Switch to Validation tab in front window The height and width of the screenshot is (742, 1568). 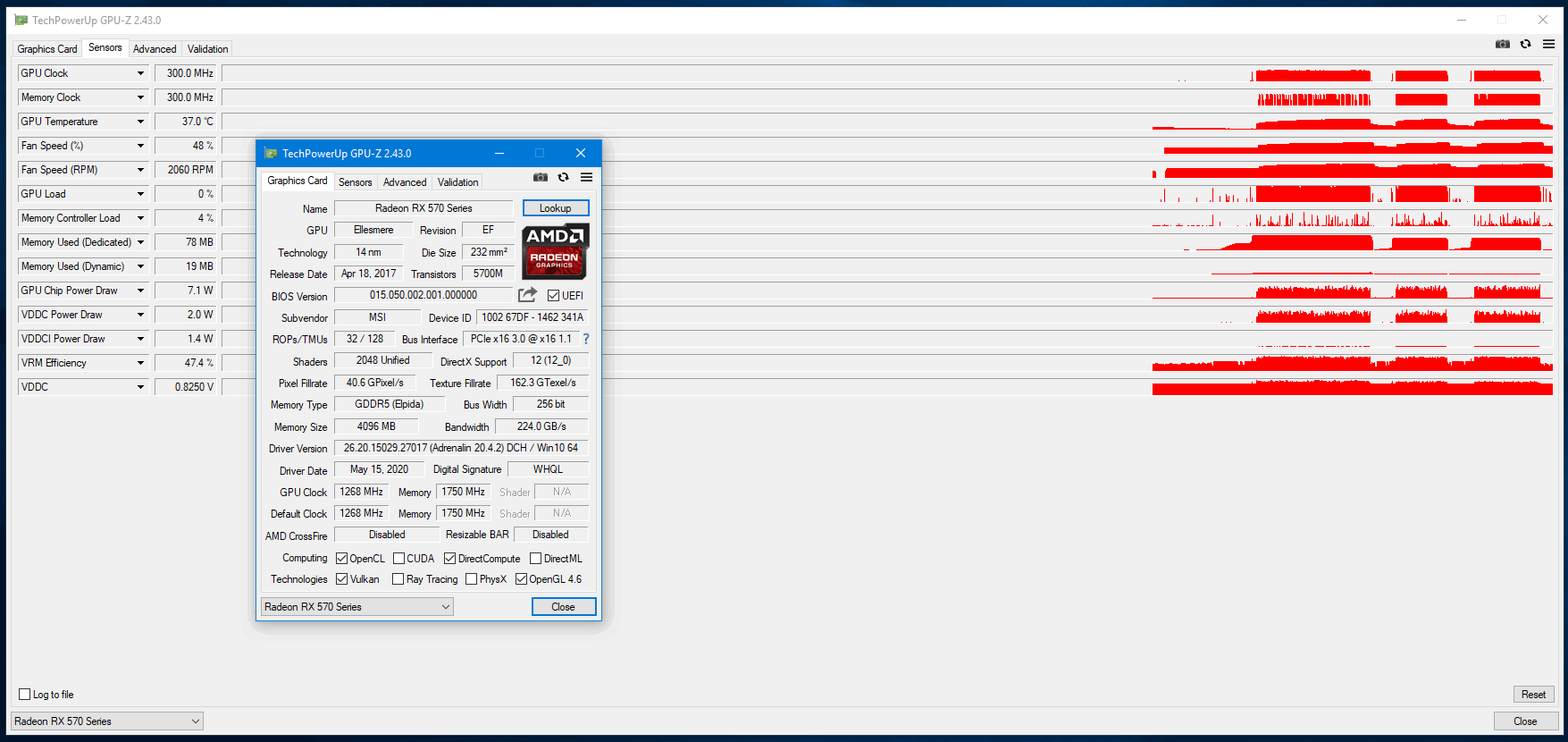[458, 182]
